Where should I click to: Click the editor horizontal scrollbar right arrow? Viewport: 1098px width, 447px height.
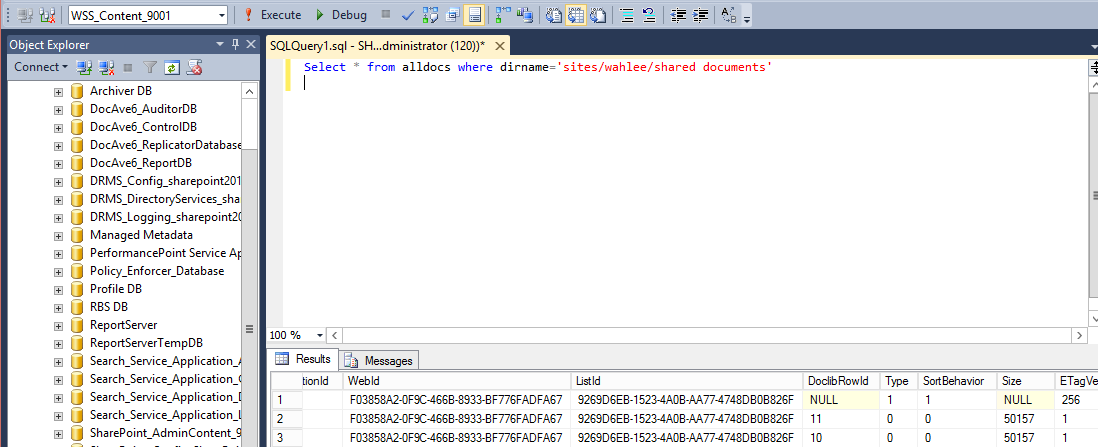pyautogui.click(x=1080, y=336)
